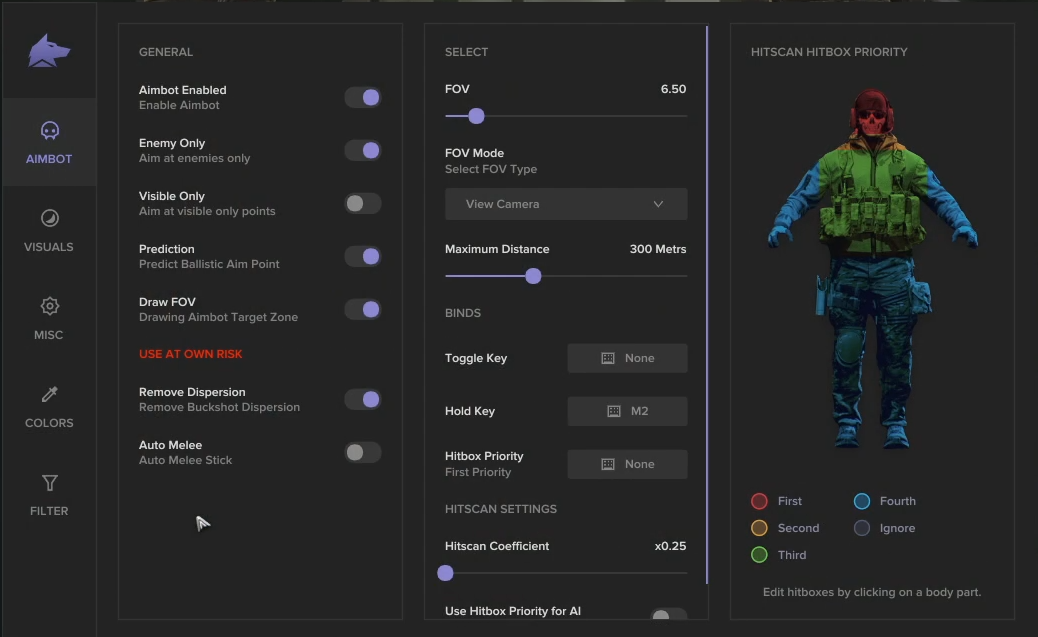
Task: Select the gray Ignore swatch
Action: point(862,528)
